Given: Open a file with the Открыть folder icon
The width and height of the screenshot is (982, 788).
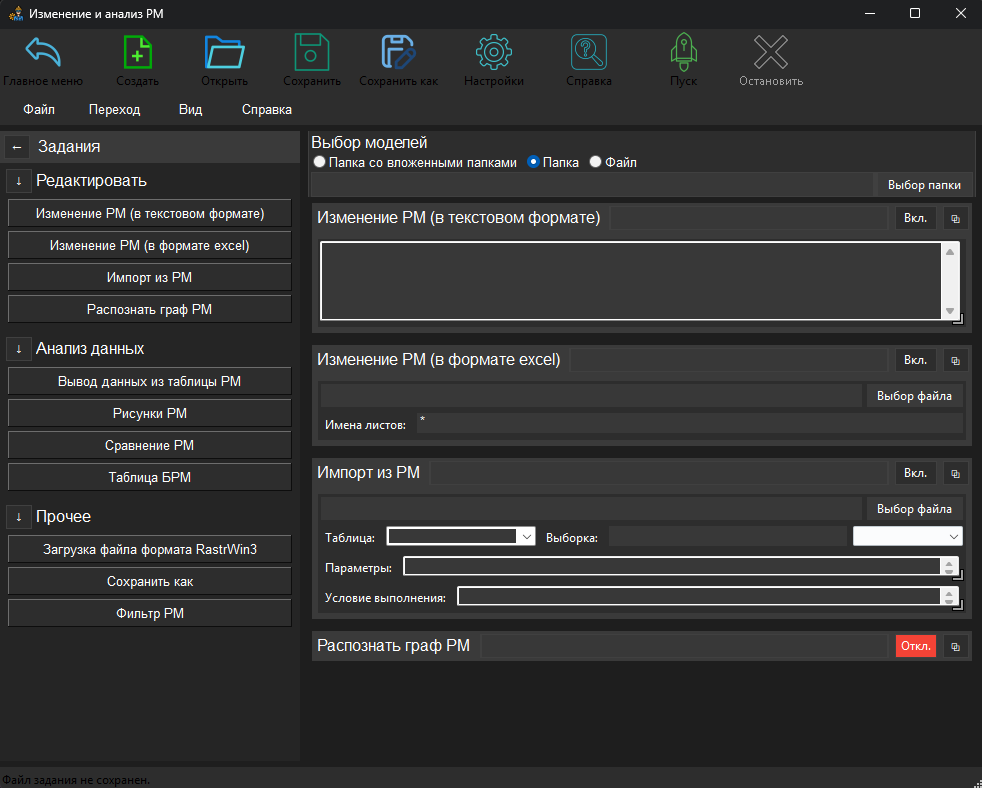Looking at the screenshot, I should [x=224, y=52].
